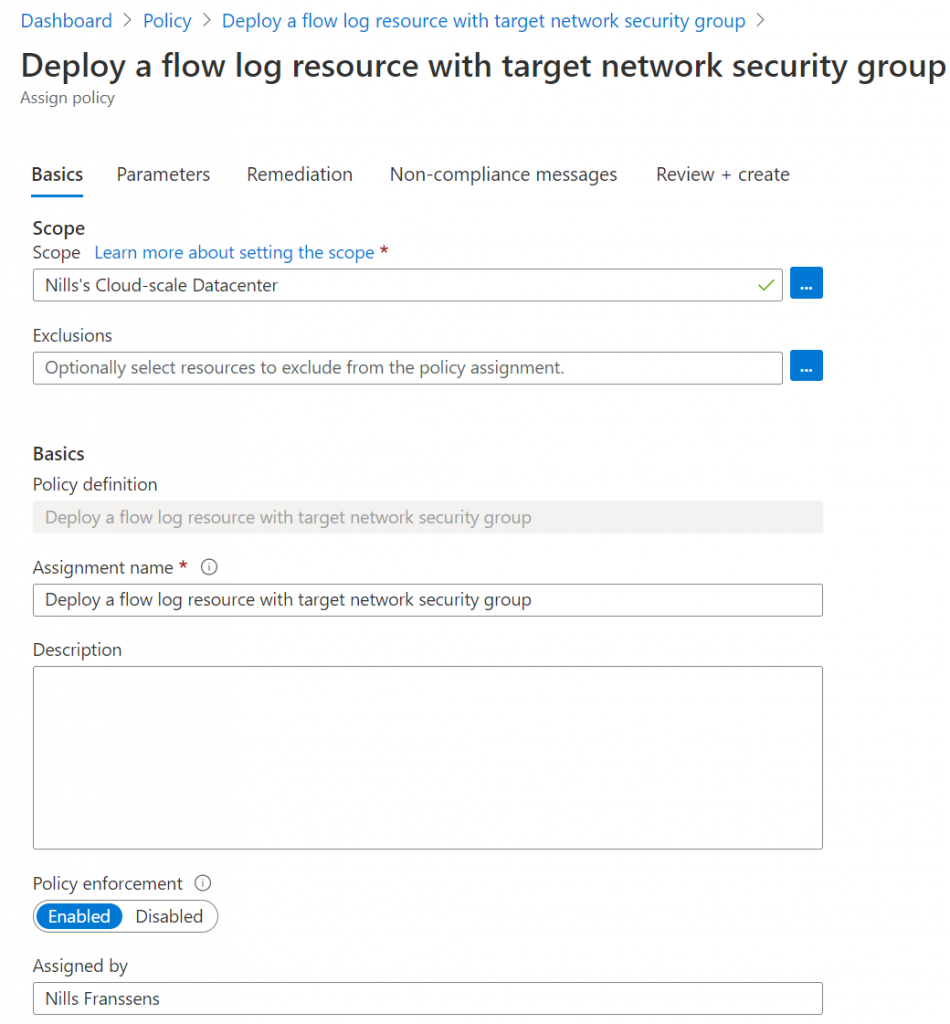Navigate to Dashboard in the breadcrumb

point(66,21)
